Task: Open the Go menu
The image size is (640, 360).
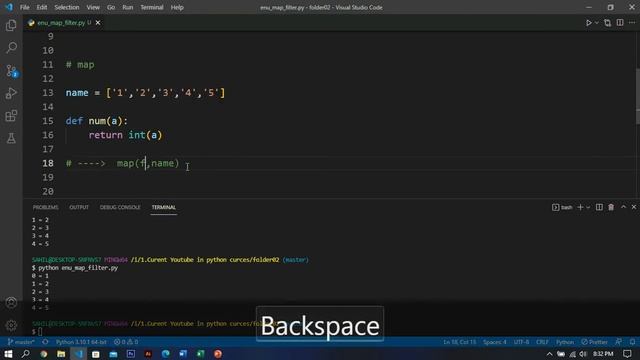Action: tap(111, 7)
